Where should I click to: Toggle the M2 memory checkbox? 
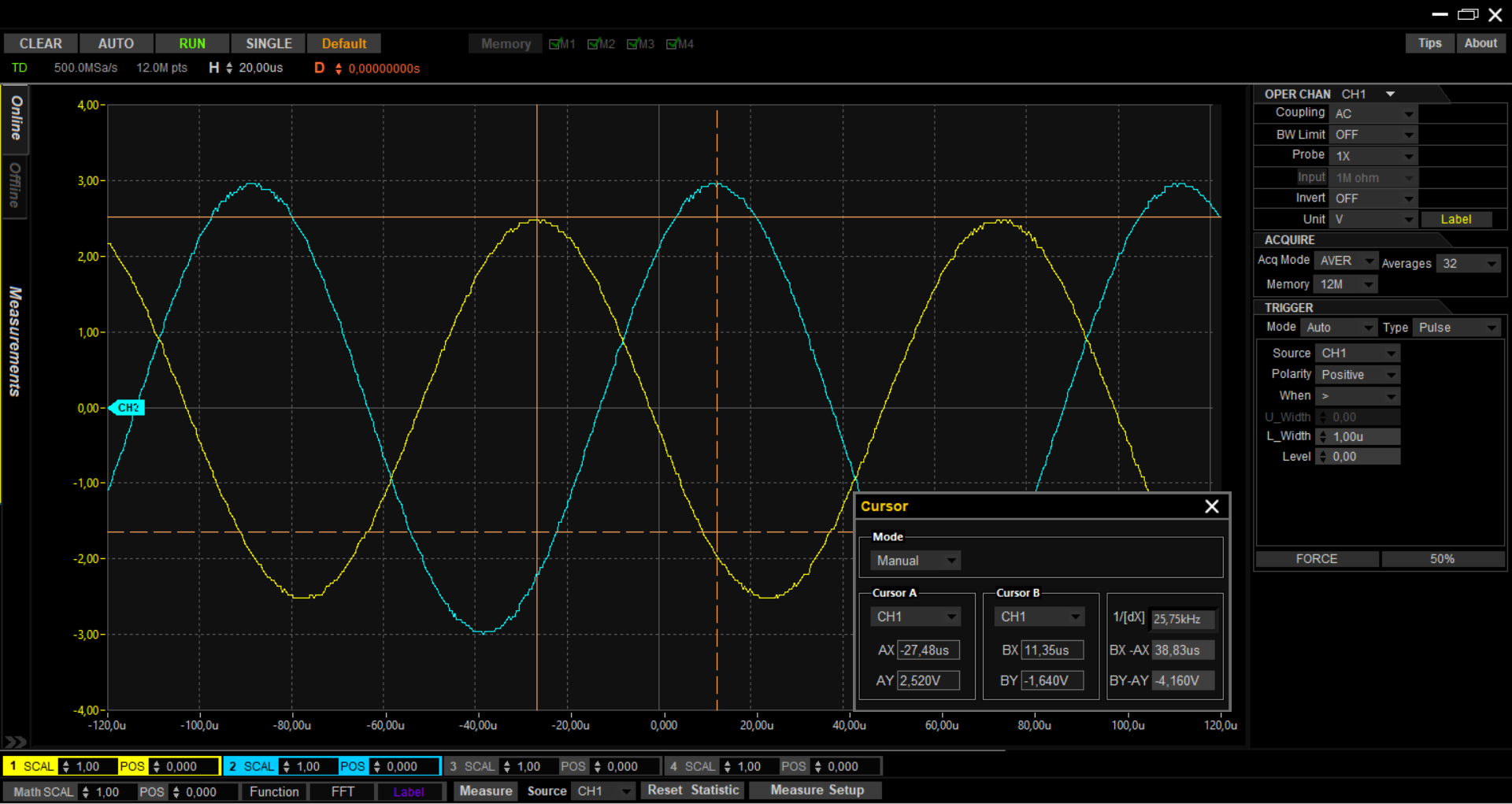point(593,44)
